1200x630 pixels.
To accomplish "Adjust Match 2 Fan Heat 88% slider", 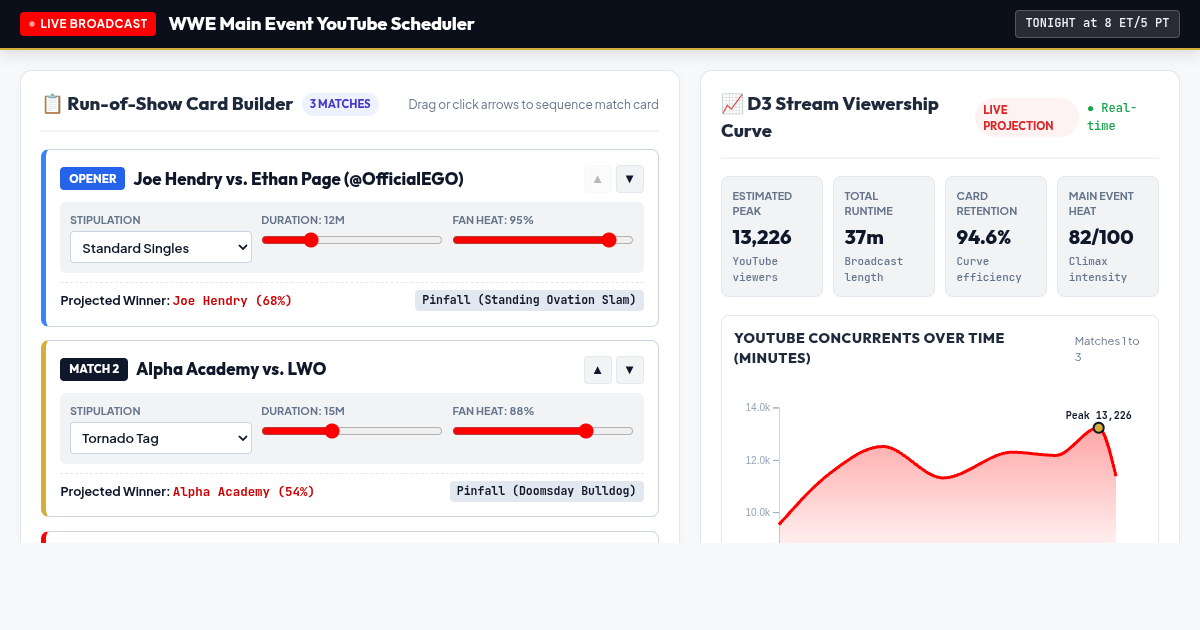I will [543, 431].
